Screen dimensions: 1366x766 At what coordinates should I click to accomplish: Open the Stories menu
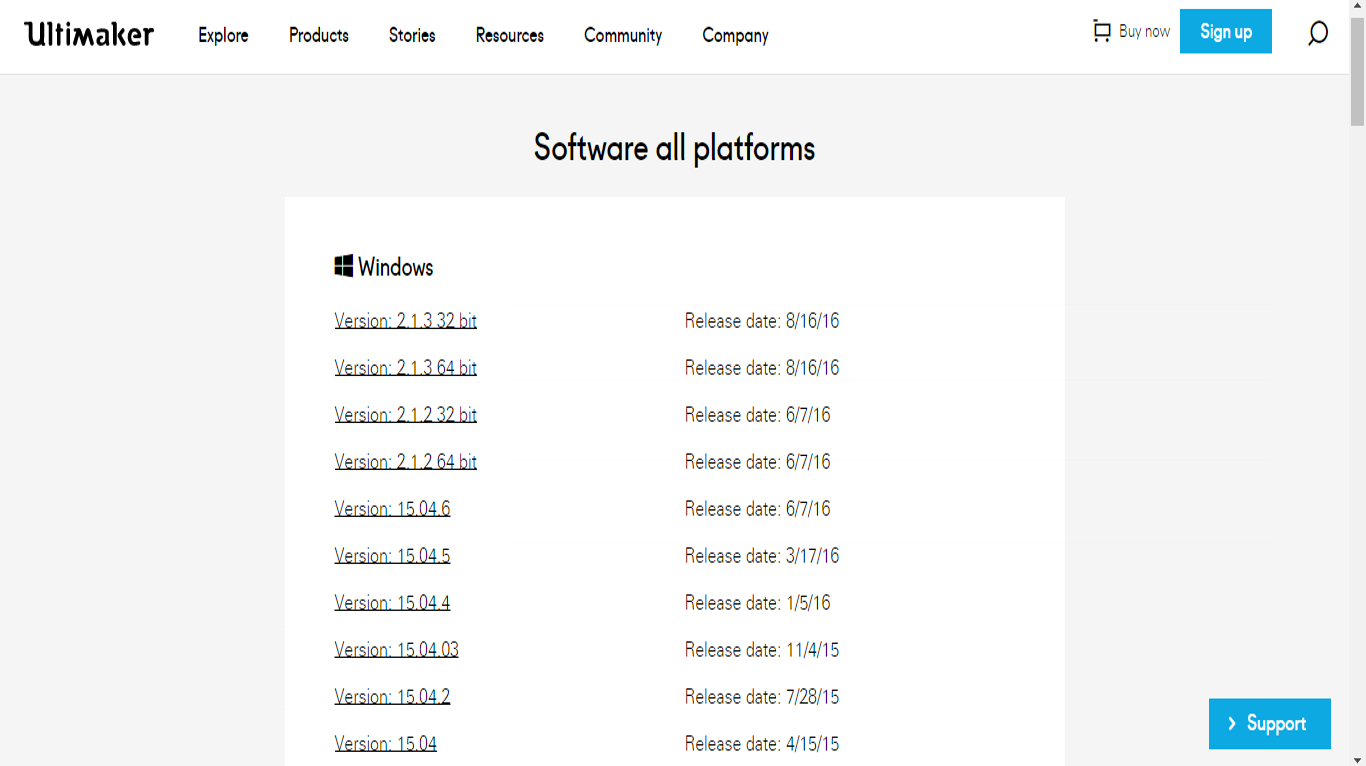pyautogui.click(x=412, y=35)
